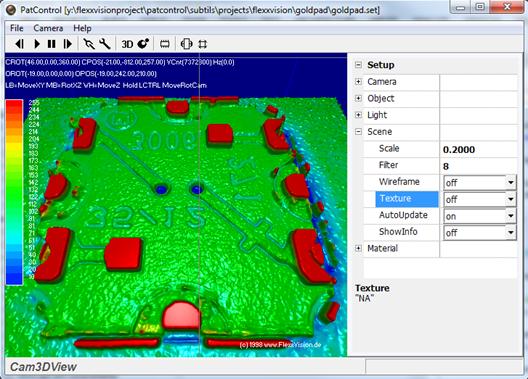Click the Object group label
Screen dimensions: 528x379
point(381,98)
